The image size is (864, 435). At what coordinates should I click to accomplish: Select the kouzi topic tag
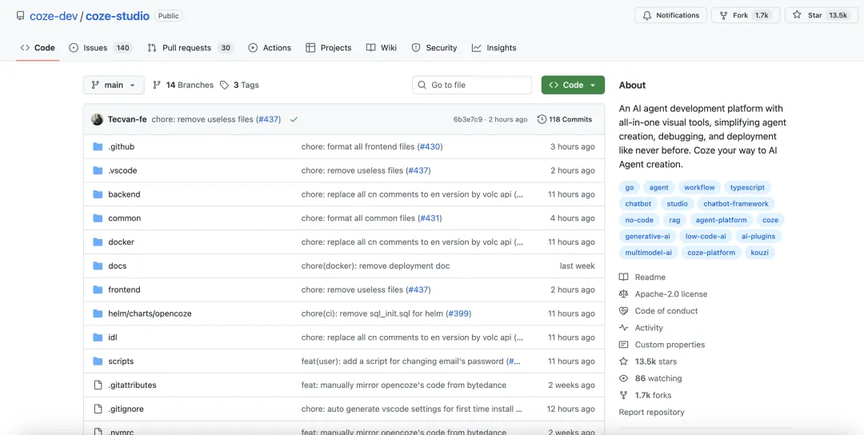point(759,253)
